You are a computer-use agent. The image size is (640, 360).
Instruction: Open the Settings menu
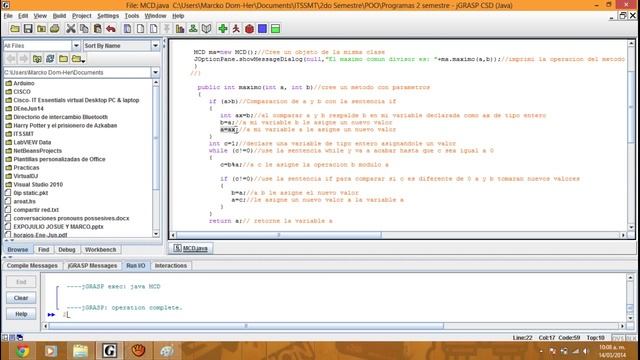point(108,16)
